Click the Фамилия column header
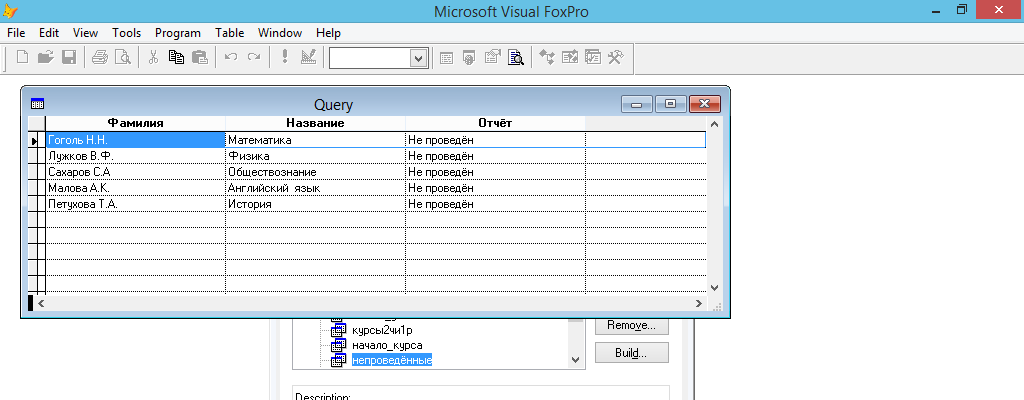The width and height of the screenshot is (1024, 400). pyautogui.click(x=135, y=124)
